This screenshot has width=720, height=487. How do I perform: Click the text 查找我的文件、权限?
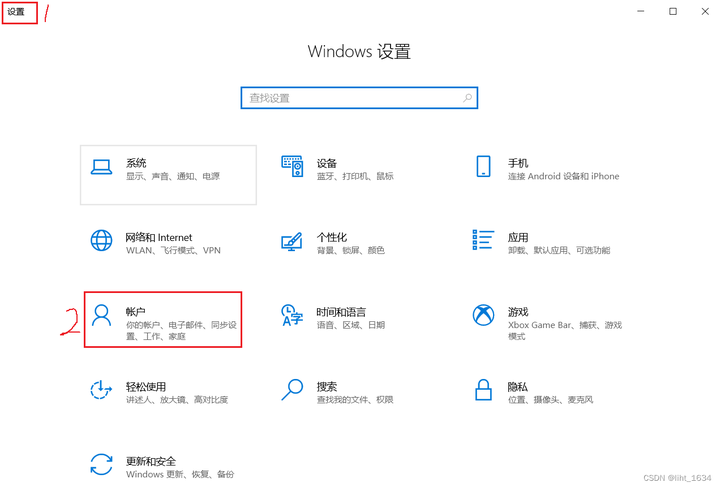pos(355,400)
